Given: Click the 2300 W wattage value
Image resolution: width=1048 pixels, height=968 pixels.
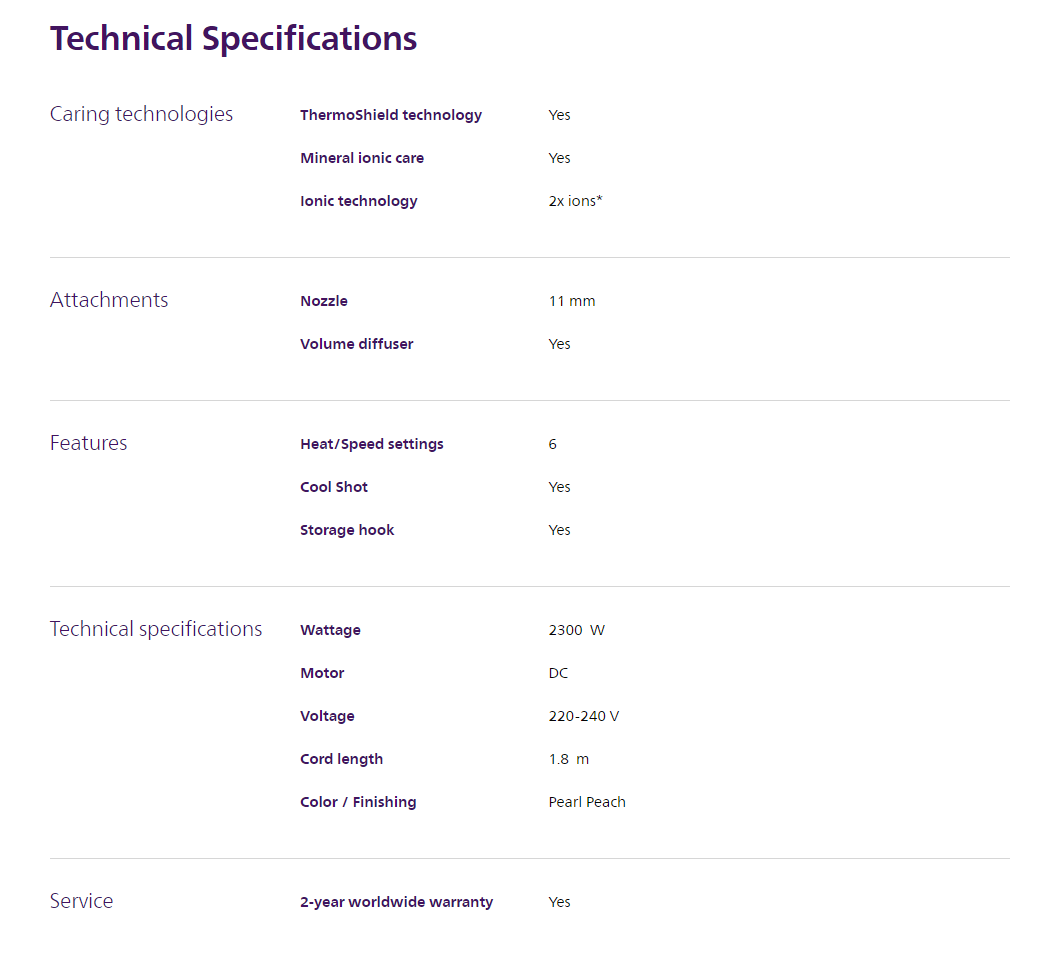Looking at the screenshot, I should [x=576, y=630].
